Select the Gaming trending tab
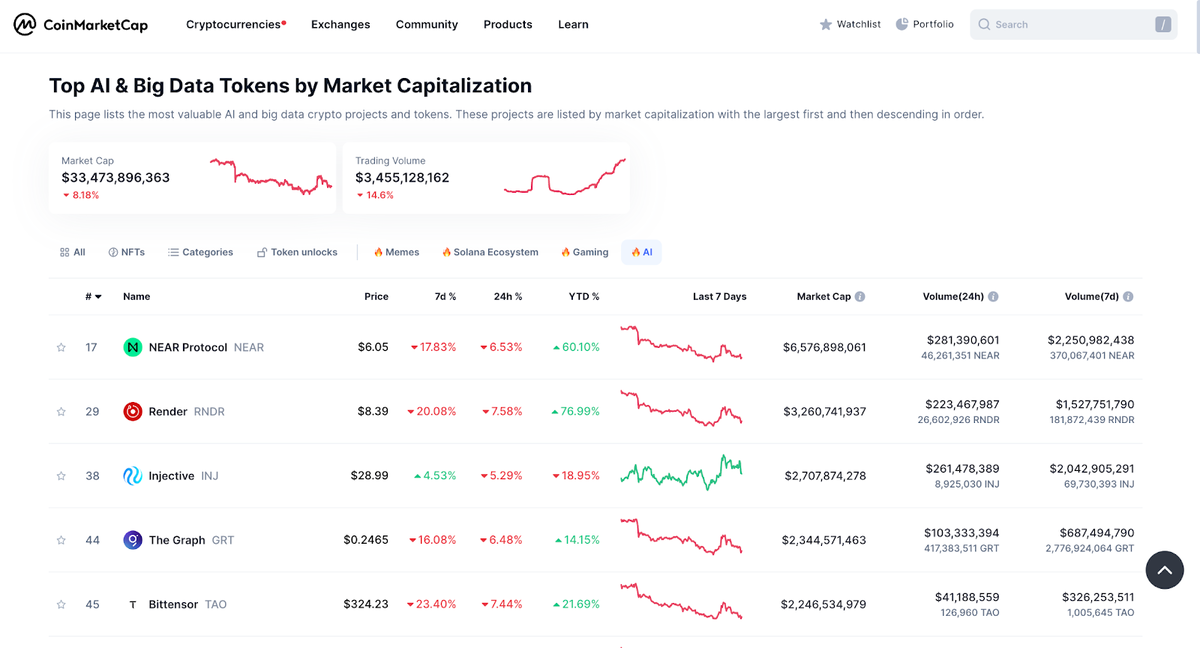The image size is (1200, 648). point(585,252)
